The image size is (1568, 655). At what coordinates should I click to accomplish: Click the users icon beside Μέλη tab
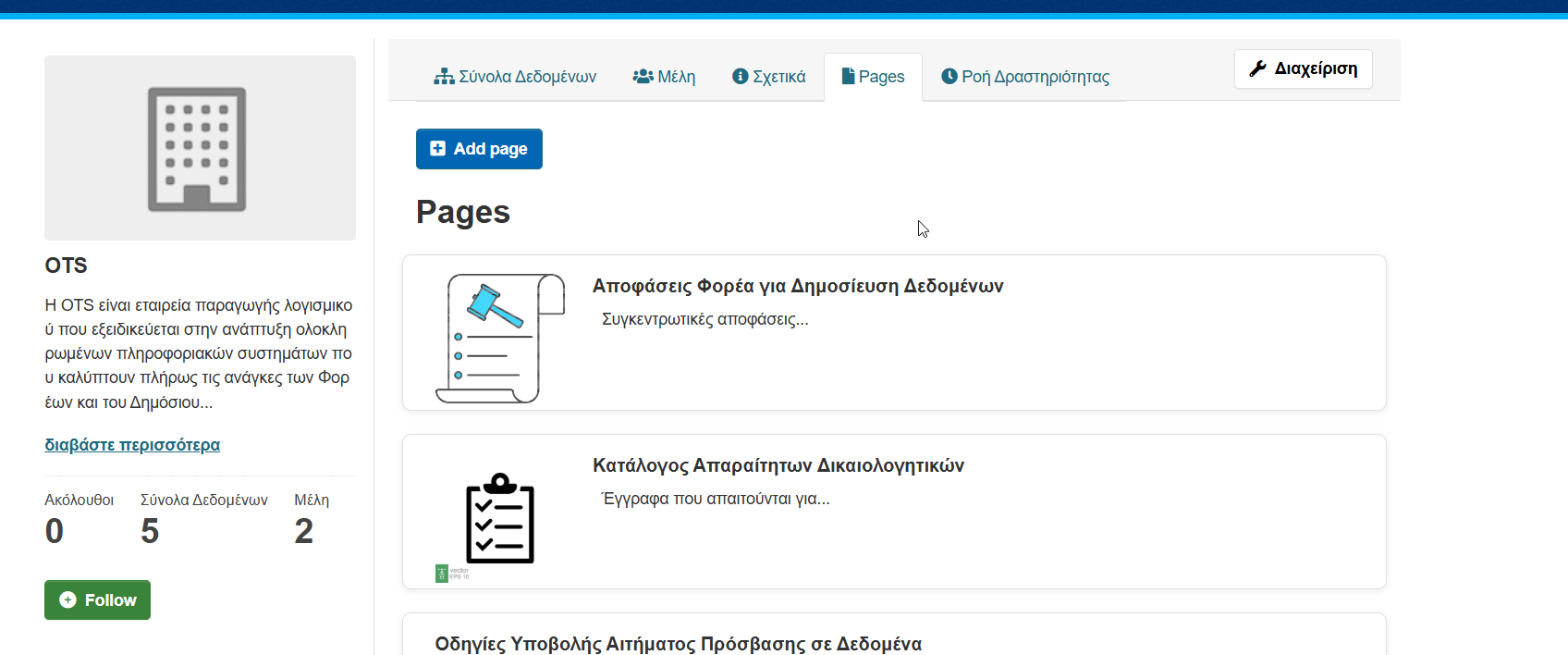click(643, 77)
